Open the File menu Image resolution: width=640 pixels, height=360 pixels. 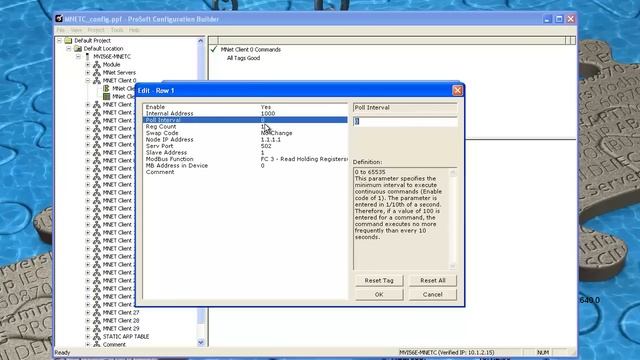(61, 30)
